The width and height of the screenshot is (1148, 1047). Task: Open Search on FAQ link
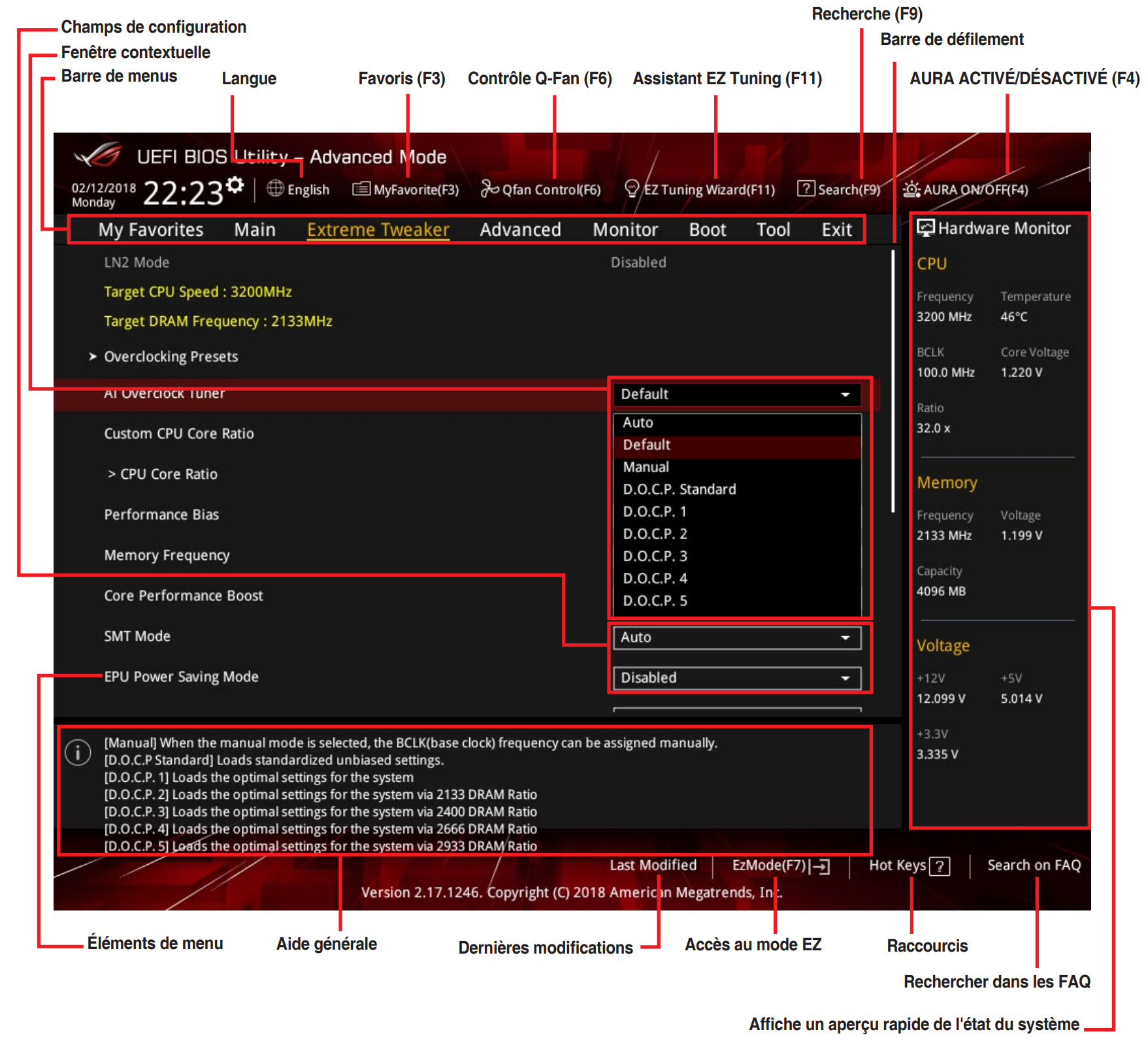tap(1034, 865)
